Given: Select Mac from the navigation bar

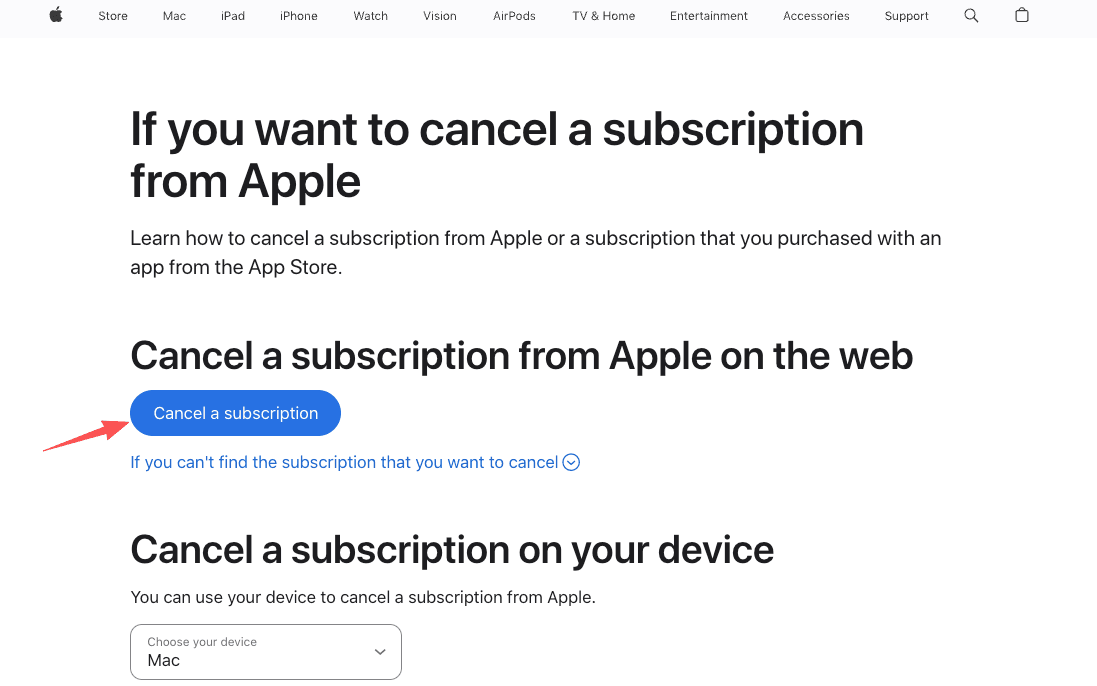Looking at the screenshot, I should pyautogui.click(x=174, y=16).
